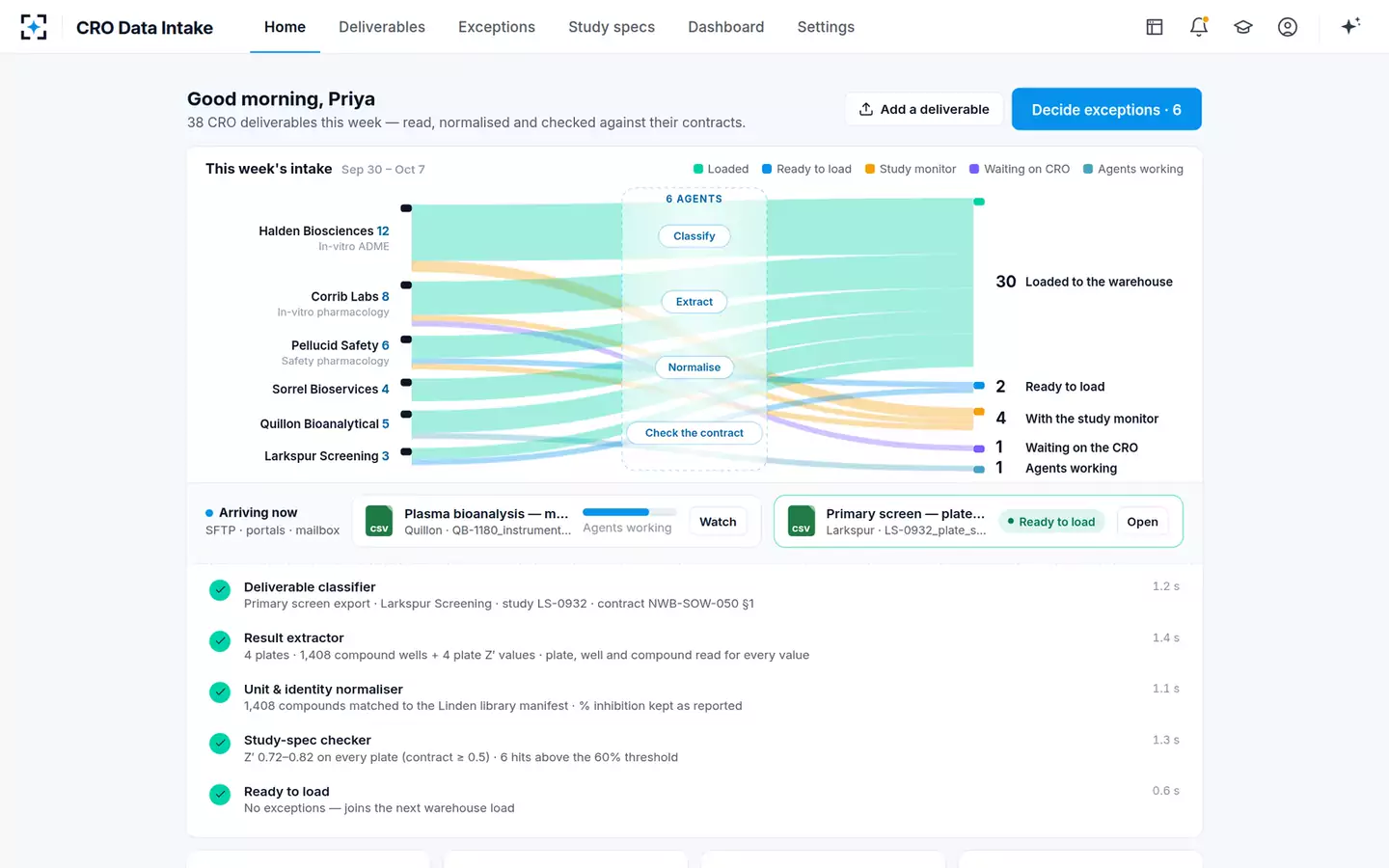Select Sorrel Bioservices 4 source

coord(331,390)
